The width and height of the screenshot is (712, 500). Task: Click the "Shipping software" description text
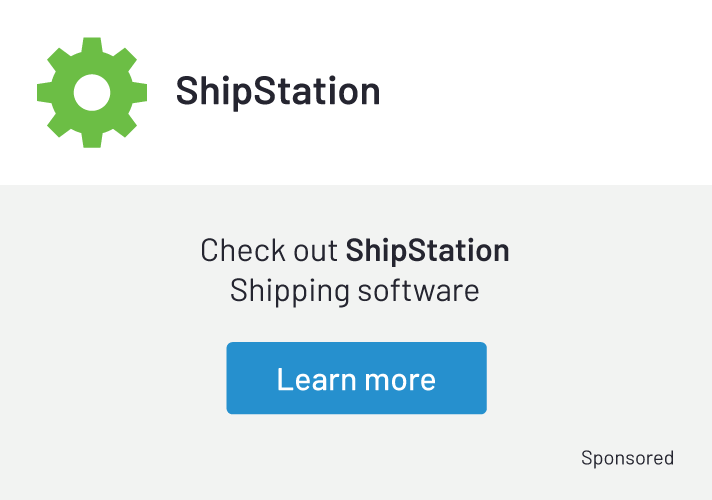pos(355,291)
